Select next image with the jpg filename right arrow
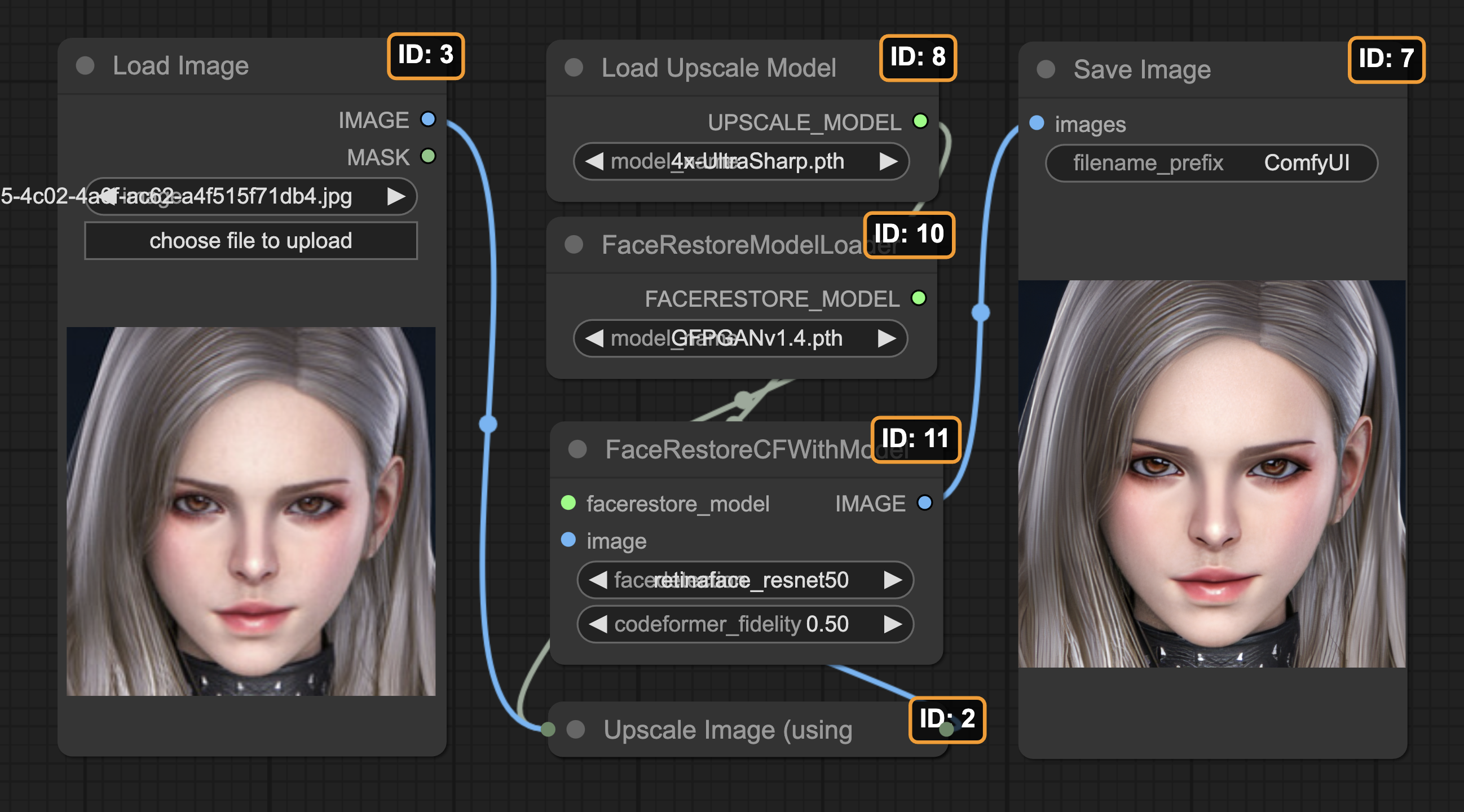The height and width of the screenshot is (812, 1464). coord(396,197)
